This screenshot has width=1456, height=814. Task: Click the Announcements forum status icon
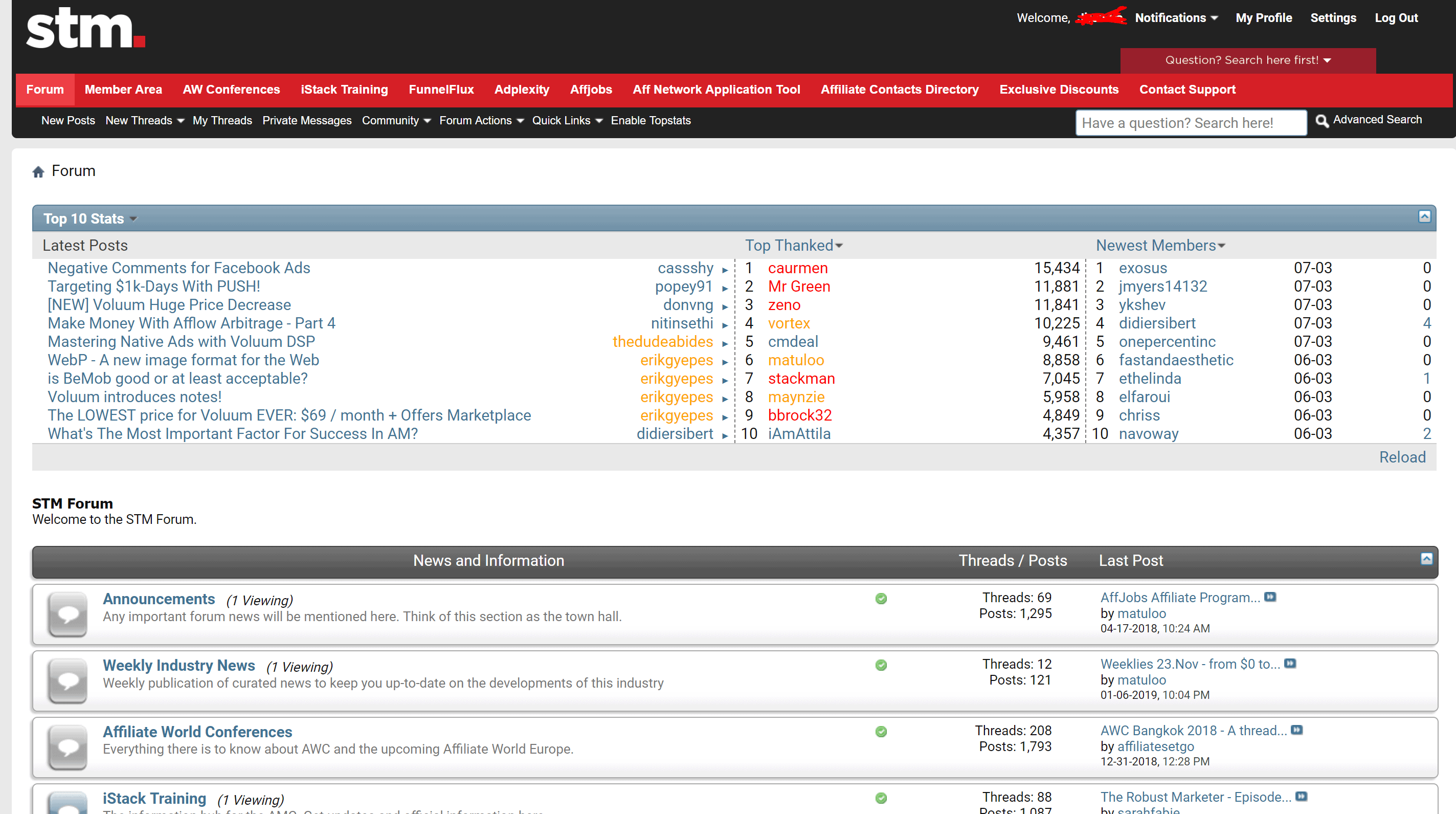[68, 614]
